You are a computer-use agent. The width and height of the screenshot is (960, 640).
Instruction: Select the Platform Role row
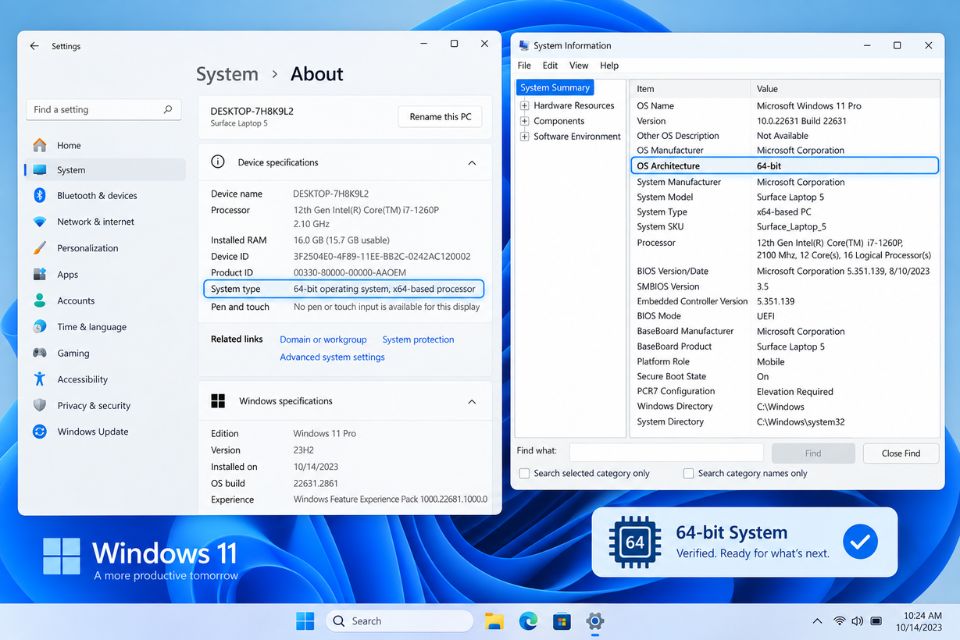tap(784, 361)
